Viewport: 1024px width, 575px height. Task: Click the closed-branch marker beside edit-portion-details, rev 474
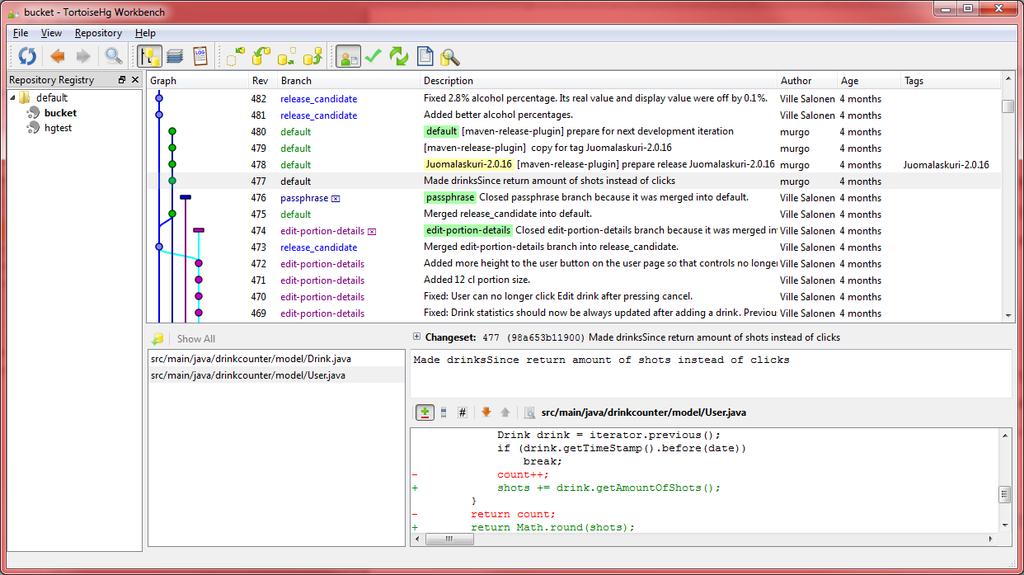[372, 231]
